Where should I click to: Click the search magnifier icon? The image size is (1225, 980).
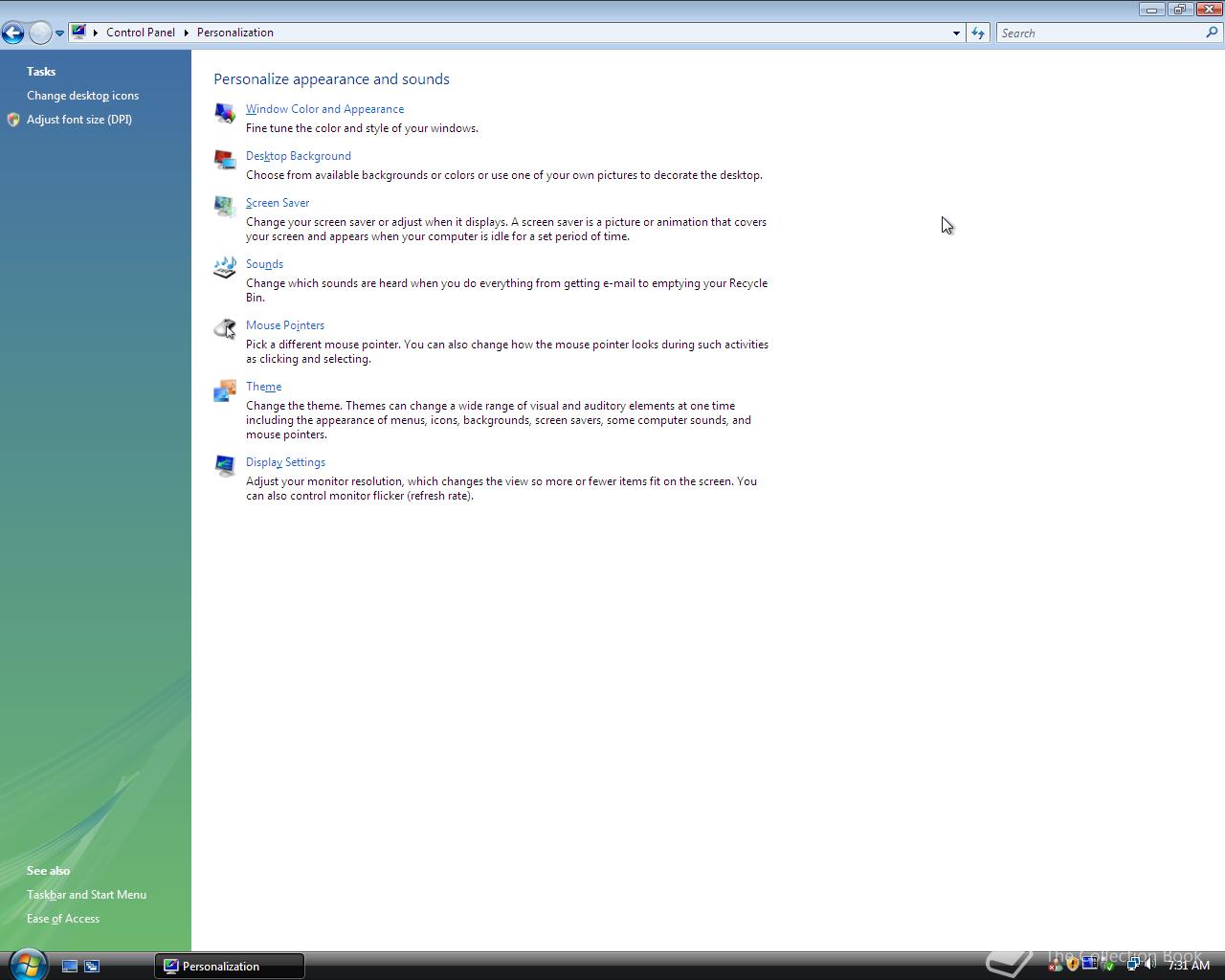pyautogui.click(x=1213, y=33)
